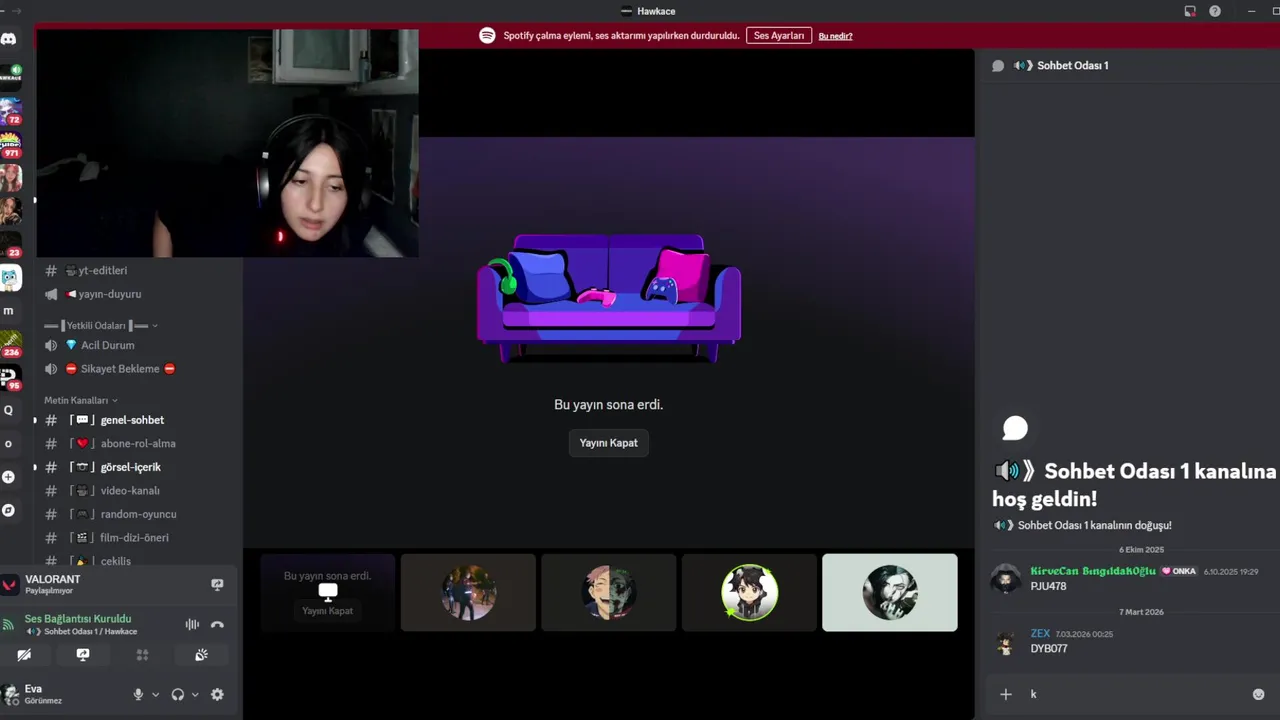Open noise suppression waveform icon
This screenshot has width=1280, height=720.
192,624
